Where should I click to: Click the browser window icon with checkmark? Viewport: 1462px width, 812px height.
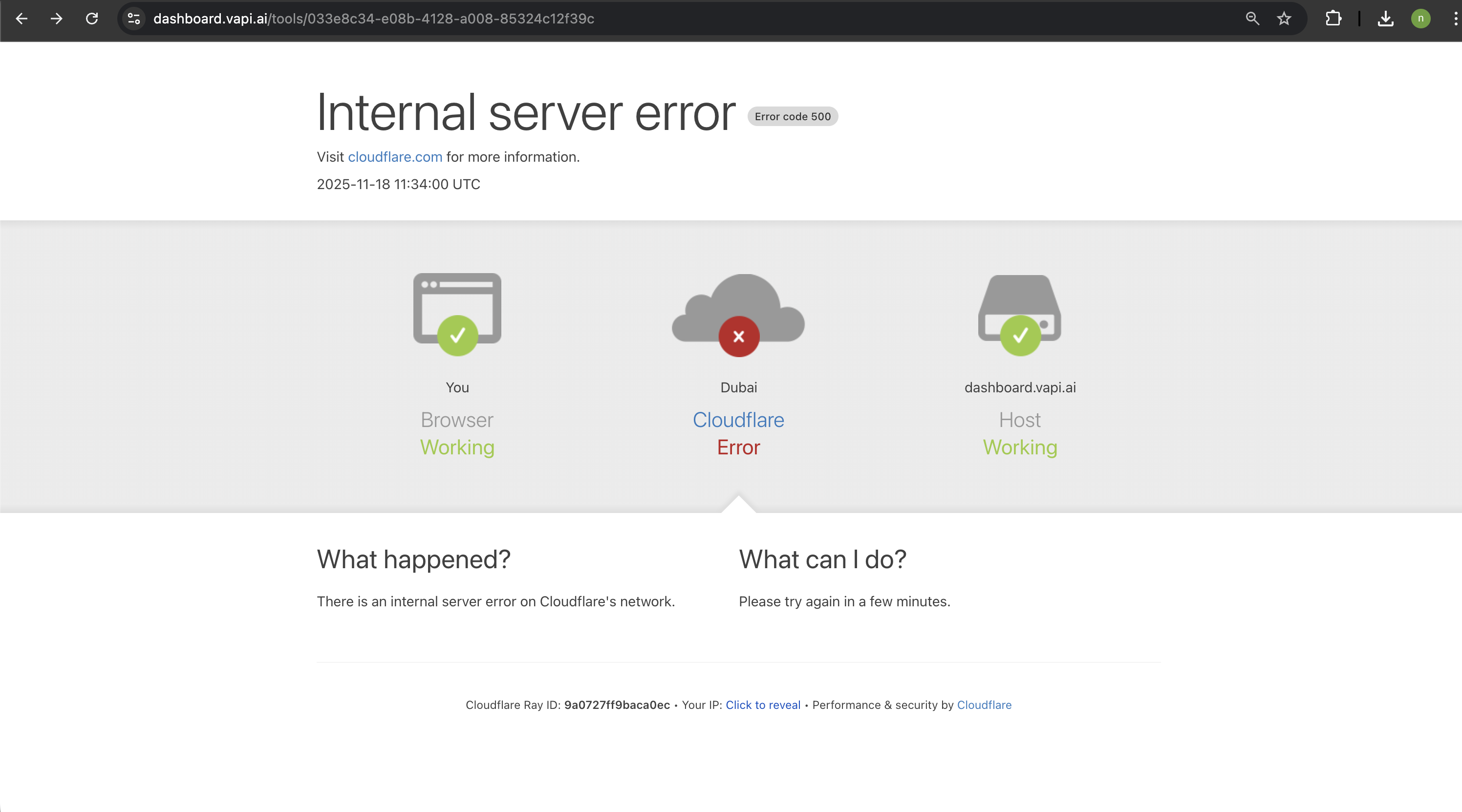click(x=457, y=312)
